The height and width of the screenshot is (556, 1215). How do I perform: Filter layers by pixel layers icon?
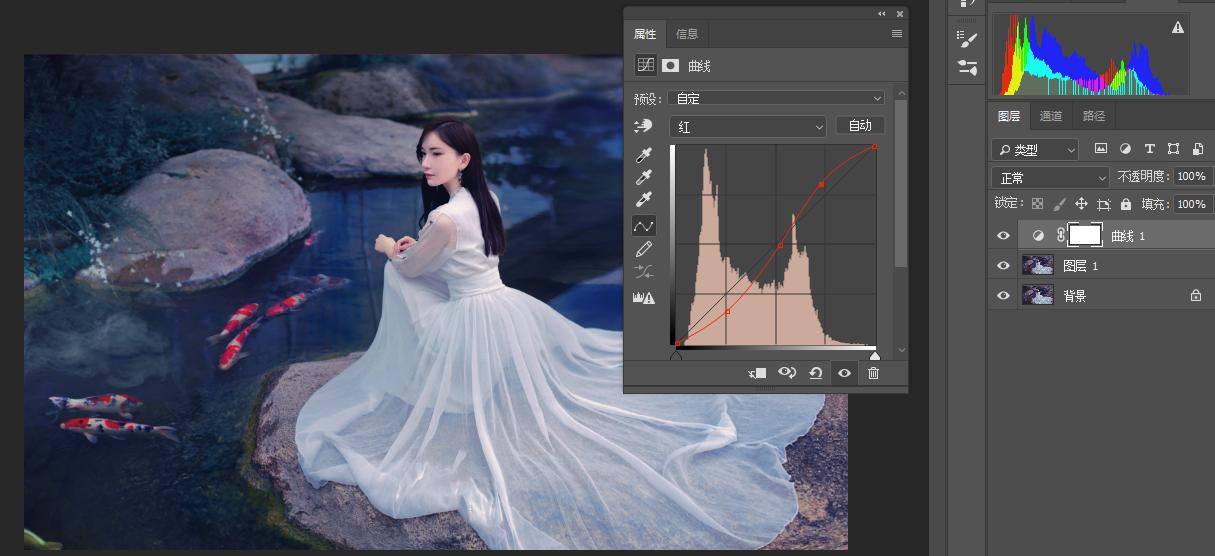(x=1101, y=149)
